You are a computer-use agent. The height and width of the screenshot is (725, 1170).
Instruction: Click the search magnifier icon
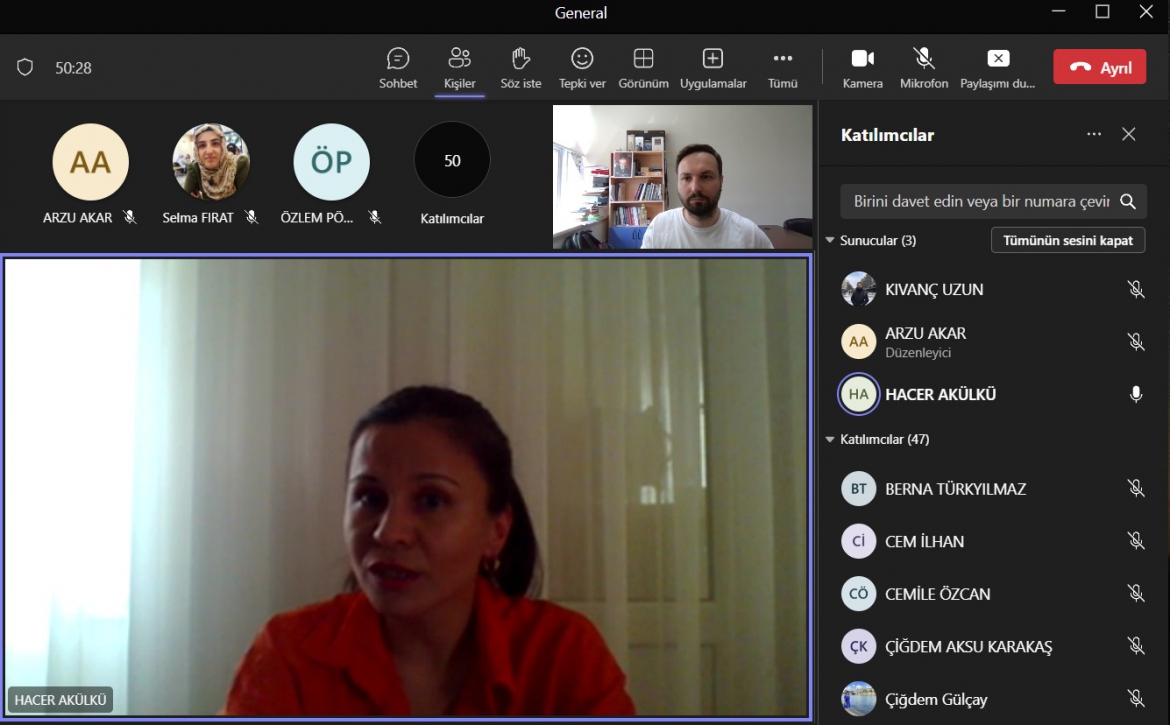click(x=1128, y=201)
